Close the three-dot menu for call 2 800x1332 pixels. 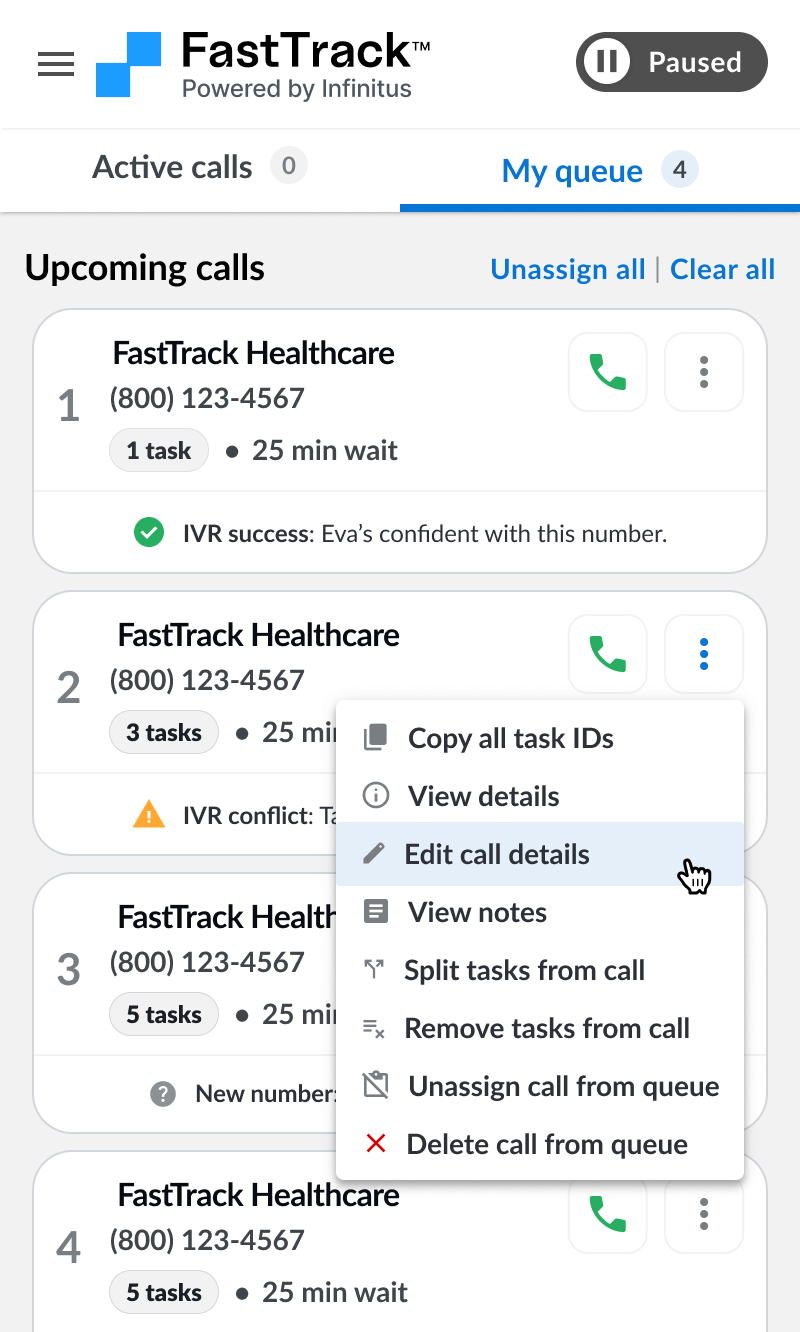click(x=704, y=654)
